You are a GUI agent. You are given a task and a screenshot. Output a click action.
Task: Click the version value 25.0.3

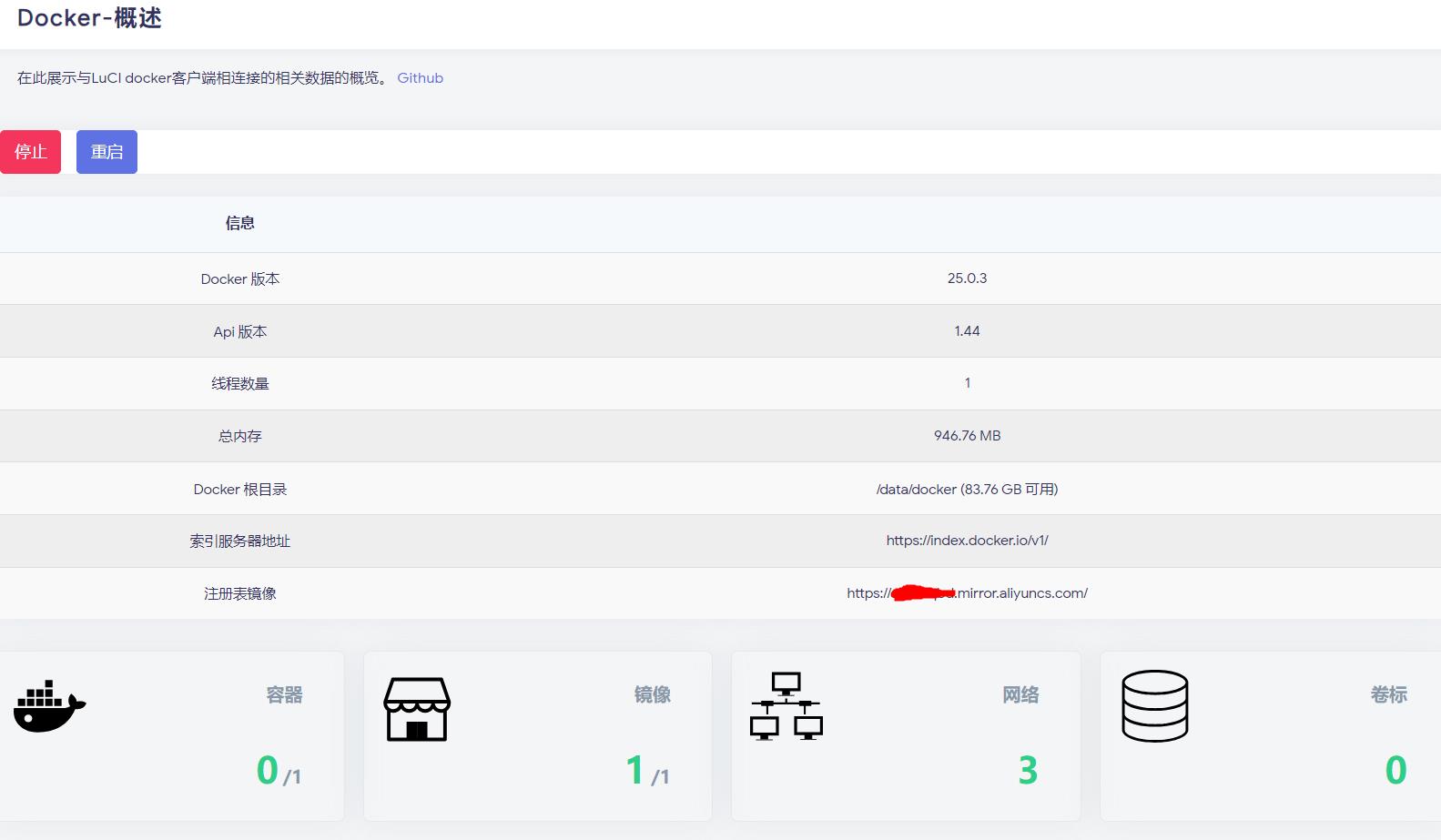click(x=967, y=278)
